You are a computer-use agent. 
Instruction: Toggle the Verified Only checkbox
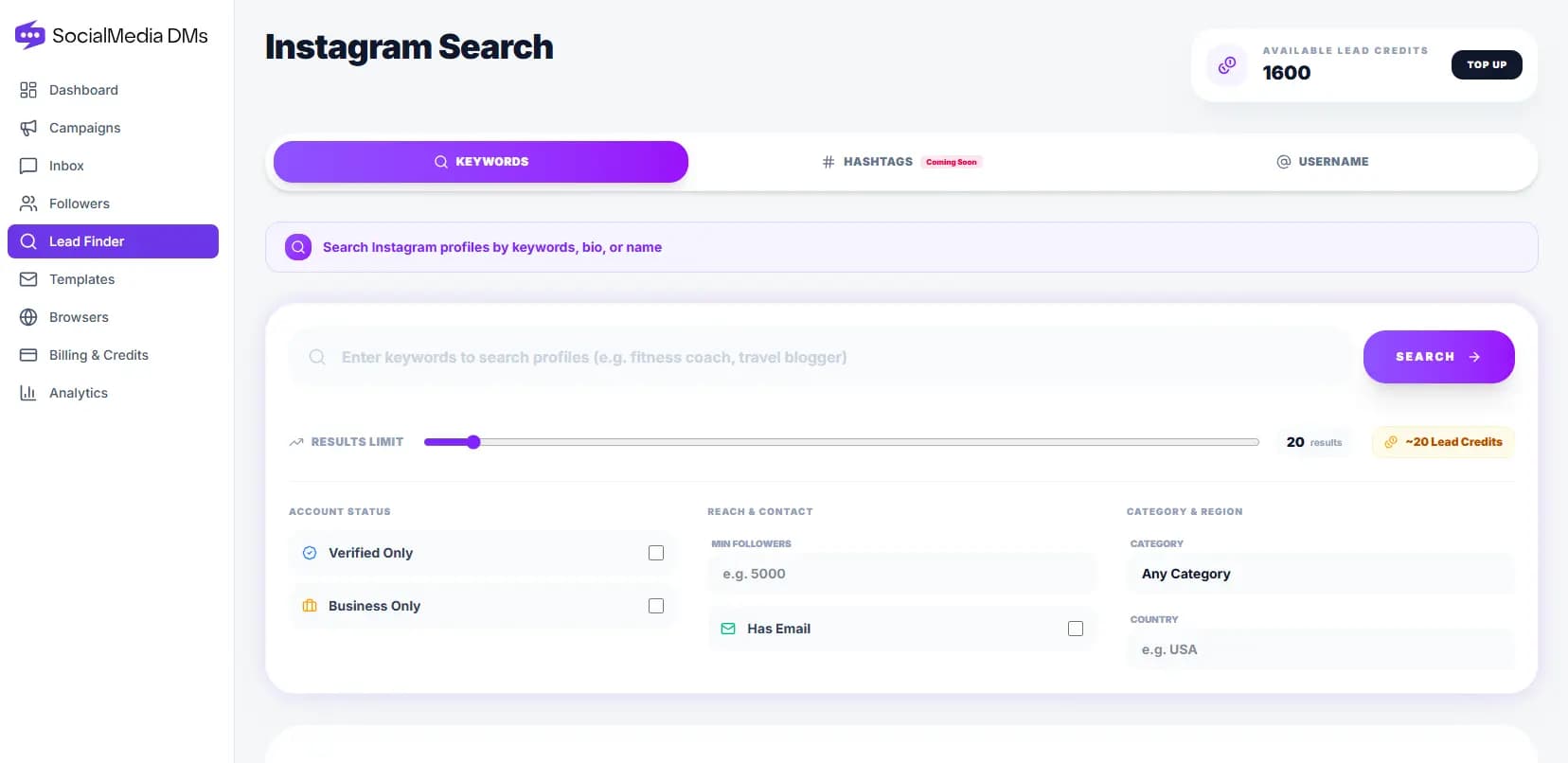(x=656, y=553)
